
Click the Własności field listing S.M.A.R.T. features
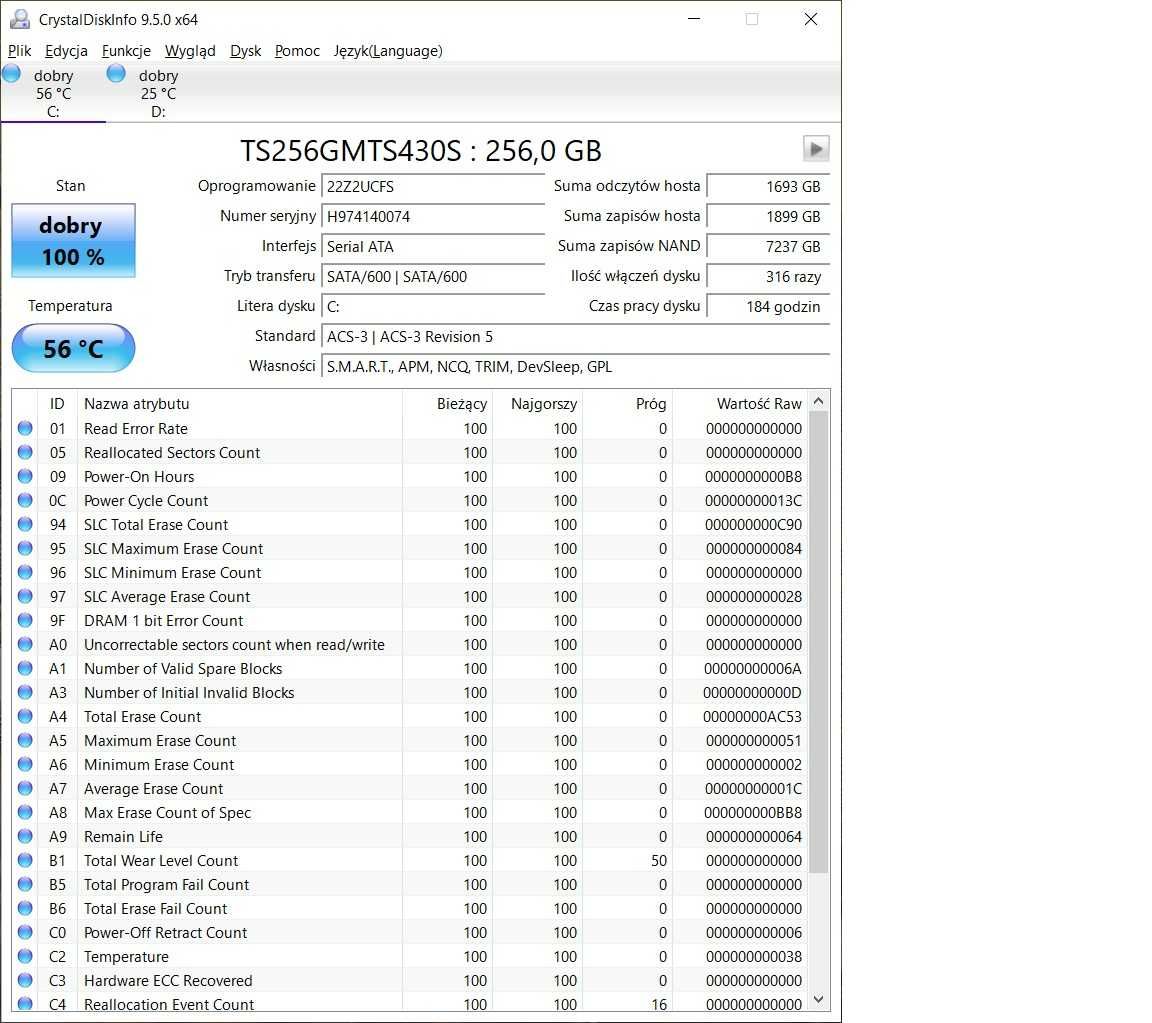pyautogui.click(x=576, y=367)
